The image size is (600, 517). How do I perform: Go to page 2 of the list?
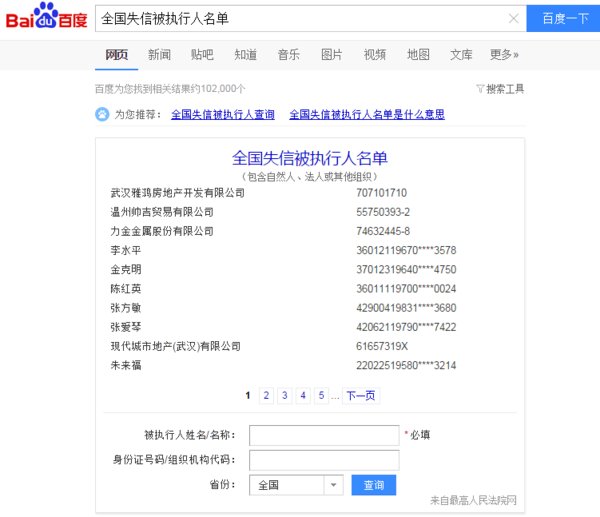[x=266, y=395]
